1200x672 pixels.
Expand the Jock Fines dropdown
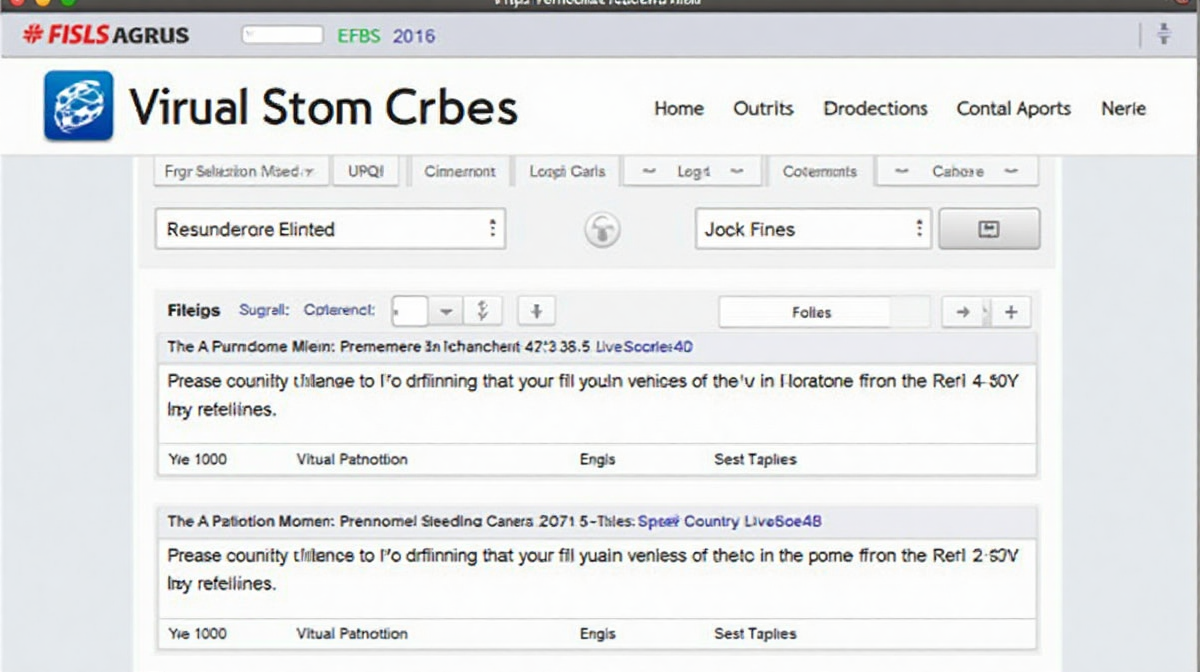(x=812, y=229)
